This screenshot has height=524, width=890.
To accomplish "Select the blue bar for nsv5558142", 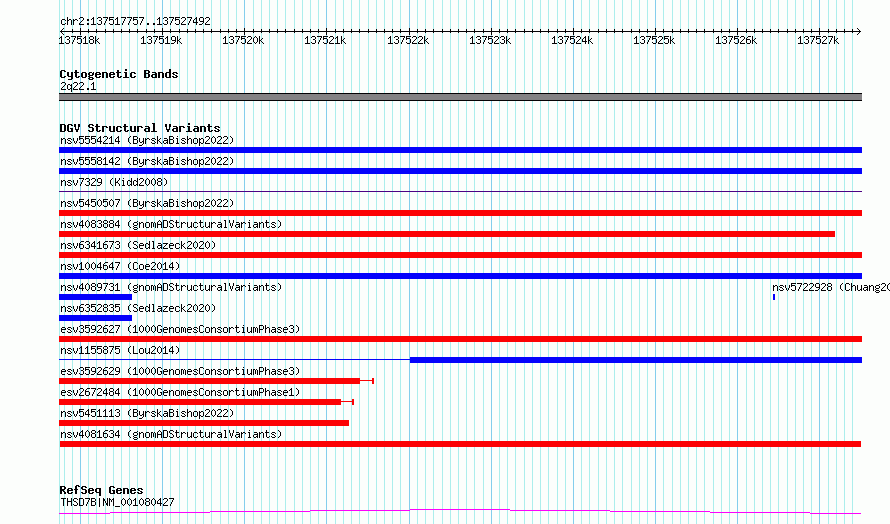I will click(x=460, y=171).
